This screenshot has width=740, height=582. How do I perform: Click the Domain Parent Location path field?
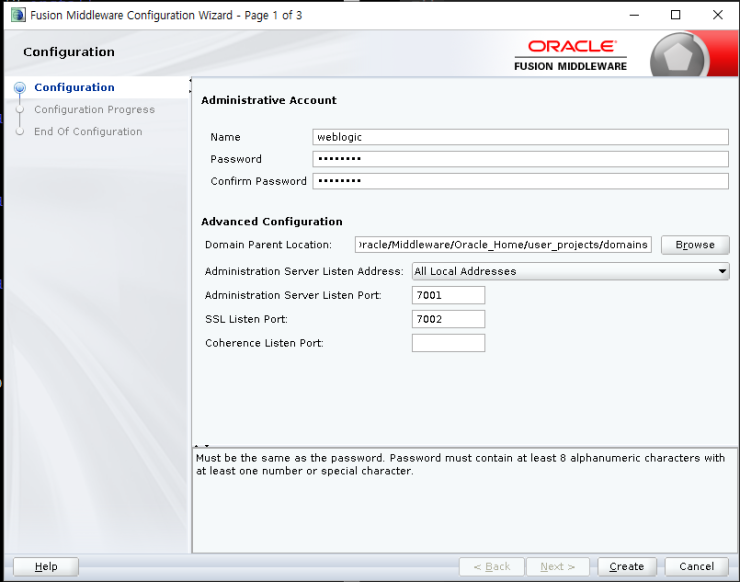pyautogui.click(x=503, y=245)
